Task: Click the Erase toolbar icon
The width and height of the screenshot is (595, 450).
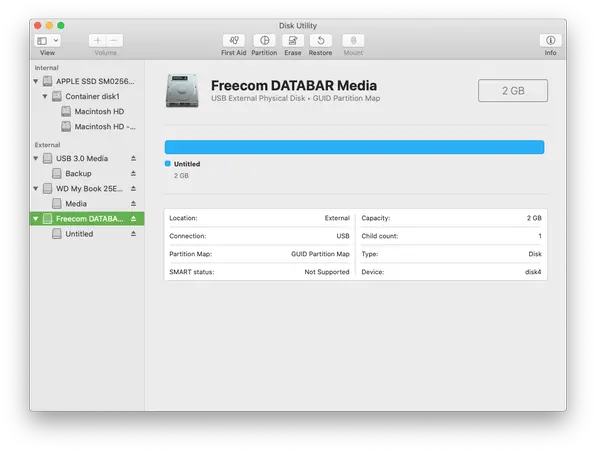Action: click(x=293, y=41)
